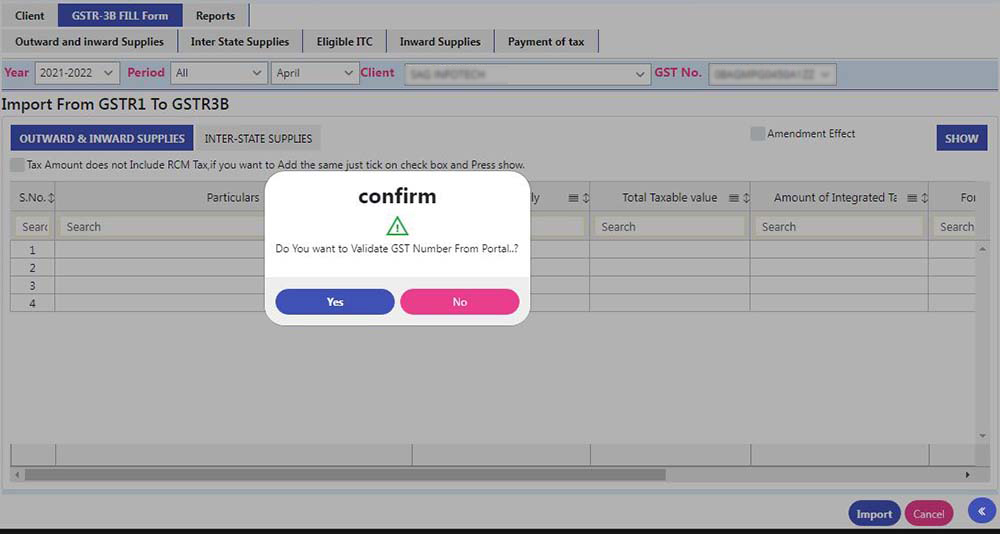Tick the RCM Tax include checkbox
This screenshot has width=1000, height=534.
[x=17, y=165]
